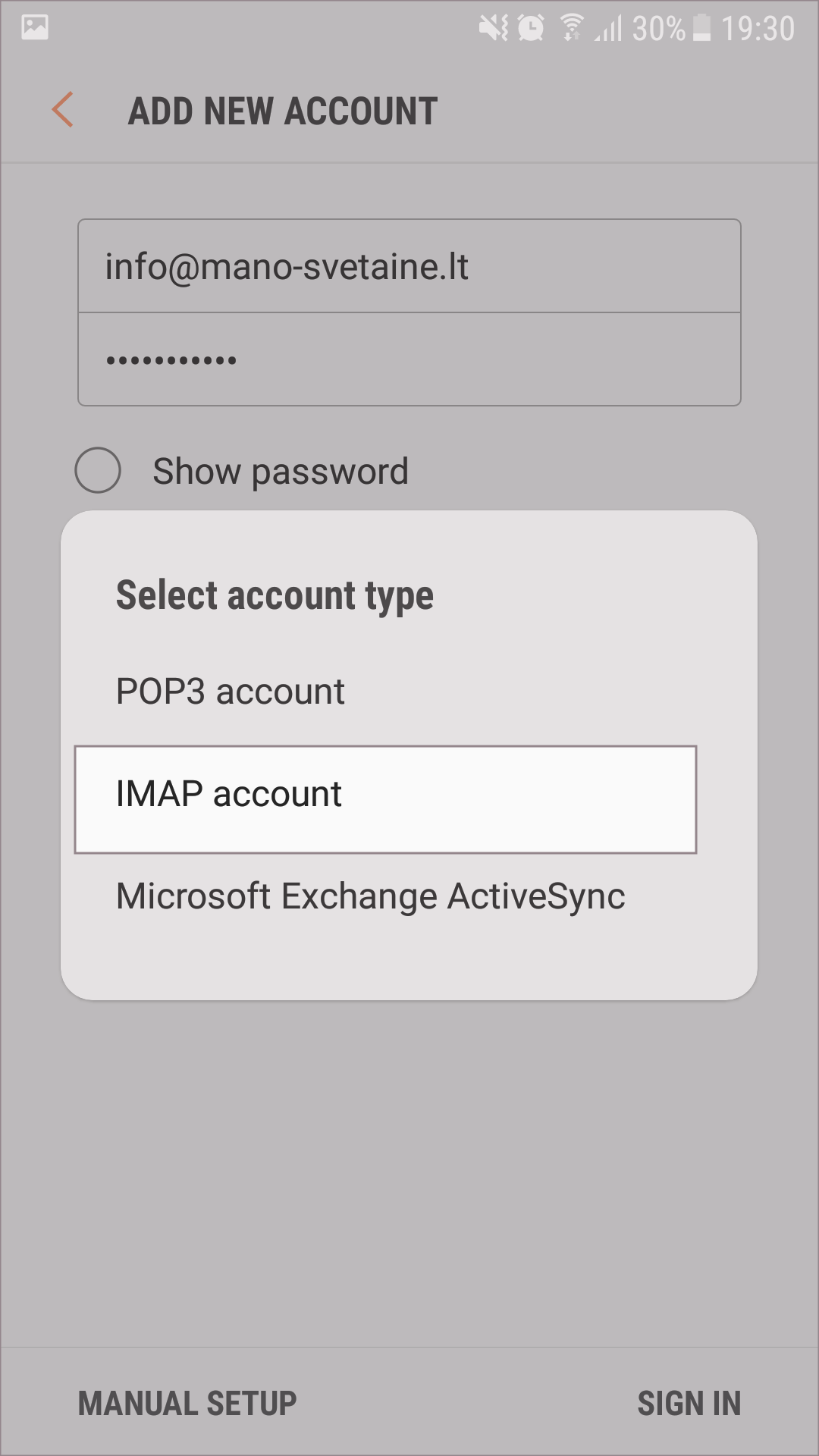Tap the Select account type heading
Image resolution: width=819 pixels, height=1456 pixels.
[275, 595]
